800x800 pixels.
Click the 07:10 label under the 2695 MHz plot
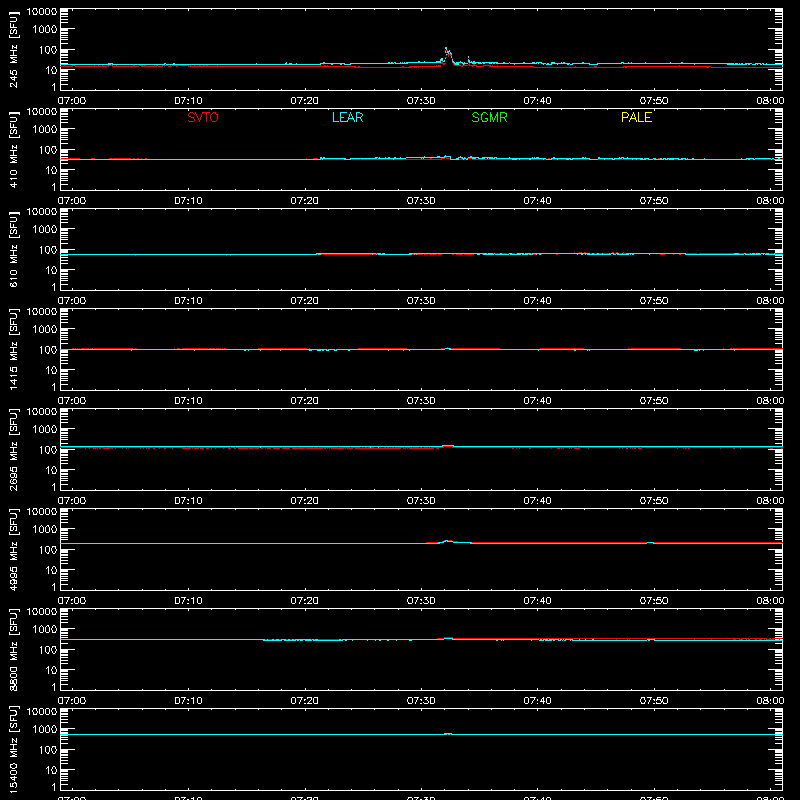tap(188, 501)
